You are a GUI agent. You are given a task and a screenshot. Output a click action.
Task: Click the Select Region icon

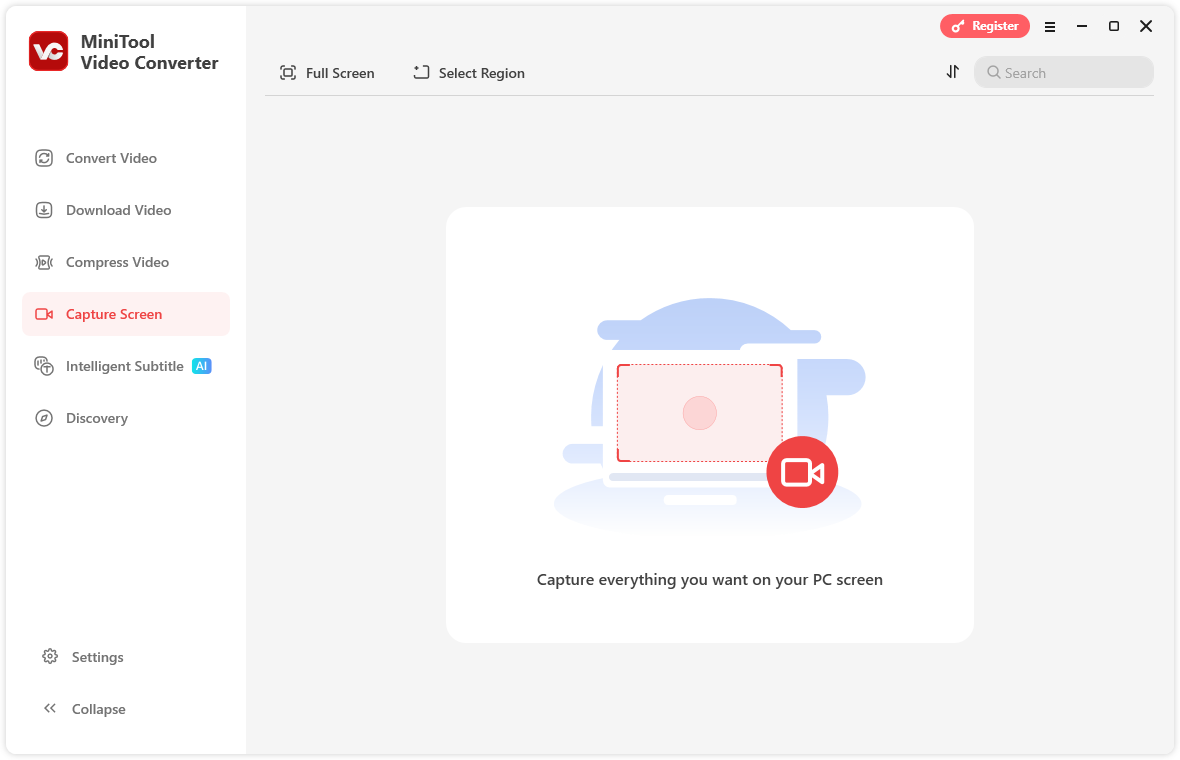[x=421, y=71]
